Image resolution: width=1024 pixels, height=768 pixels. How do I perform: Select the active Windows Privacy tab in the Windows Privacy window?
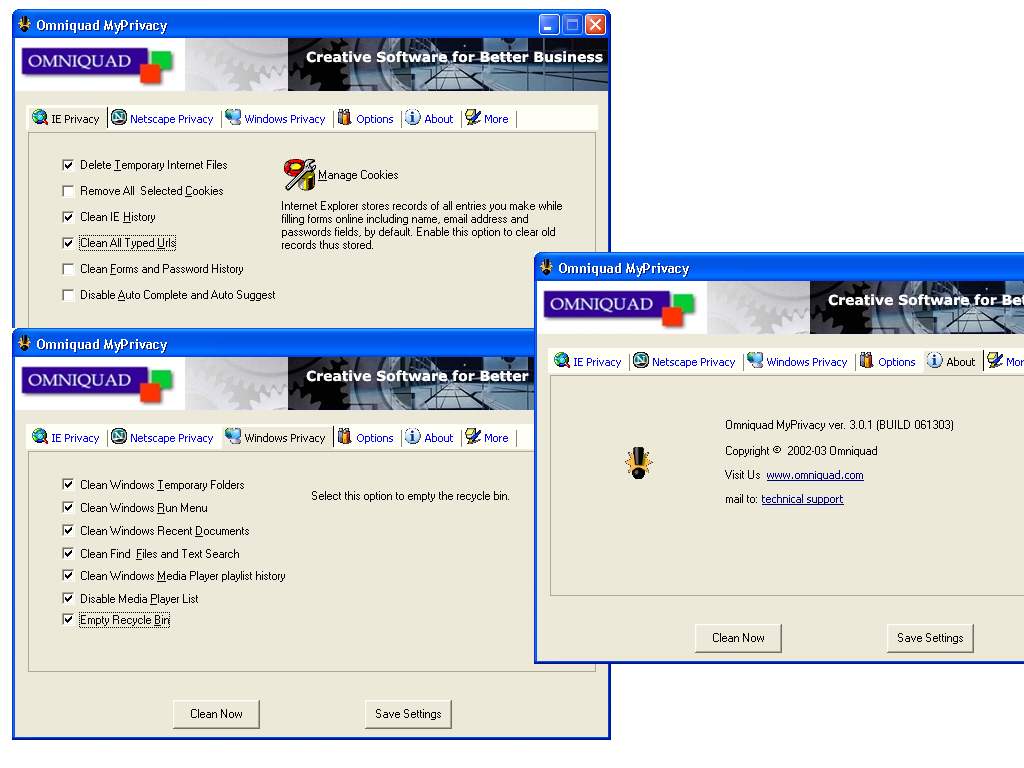click(x=276, y=438)
